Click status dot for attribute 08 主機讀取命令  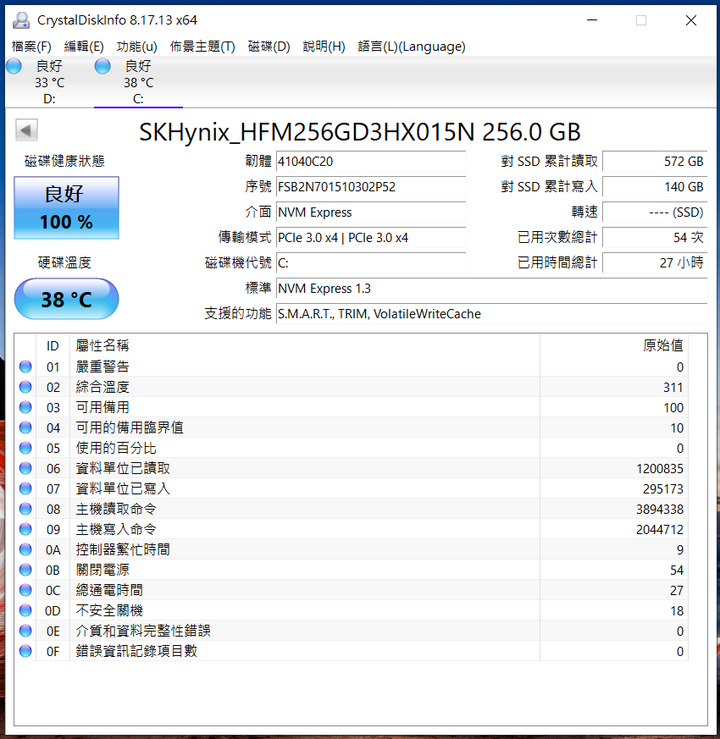click(x=25, y=509)
